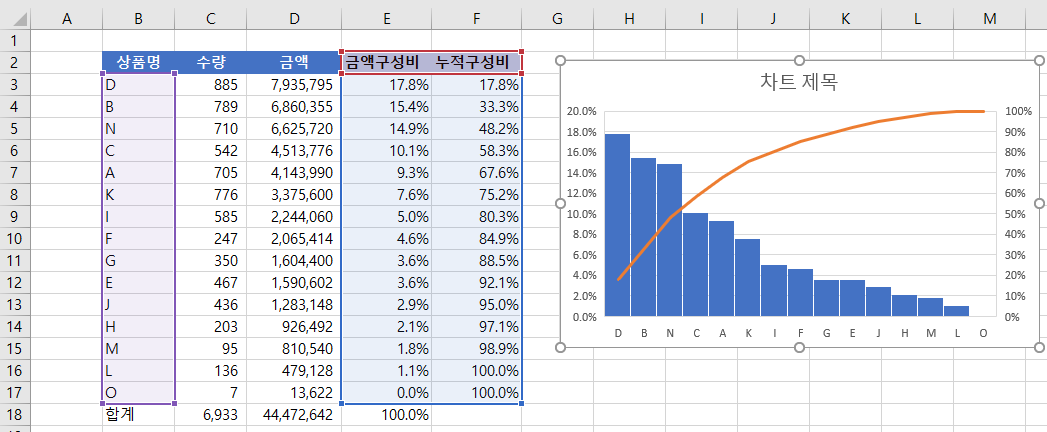Select the chart's horizontal category axis labels
1047x432 pixels.
pyautogui.click(x=800, y=333)
